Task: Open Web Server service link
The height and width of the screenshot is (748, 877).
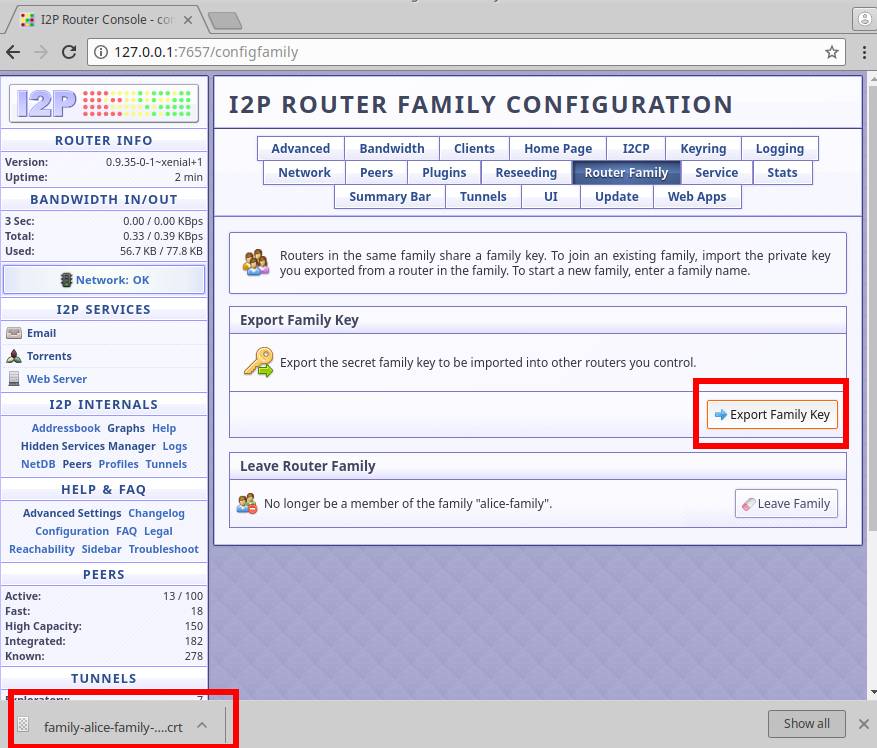Action: (56, 379)
